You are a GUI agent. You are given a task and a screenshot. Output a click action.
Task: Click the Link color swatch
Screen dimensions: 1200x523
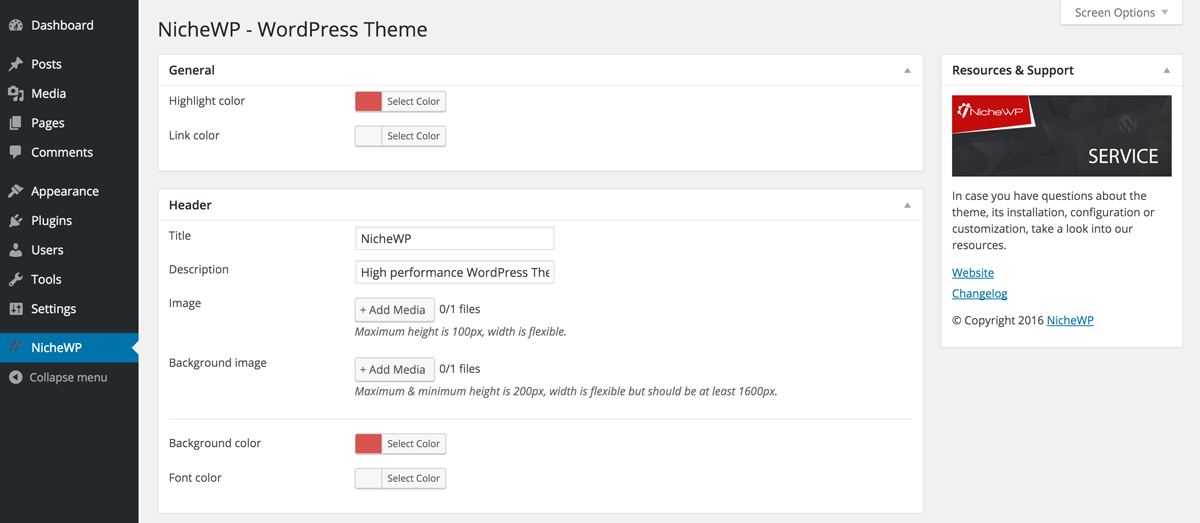pos(369,136)
